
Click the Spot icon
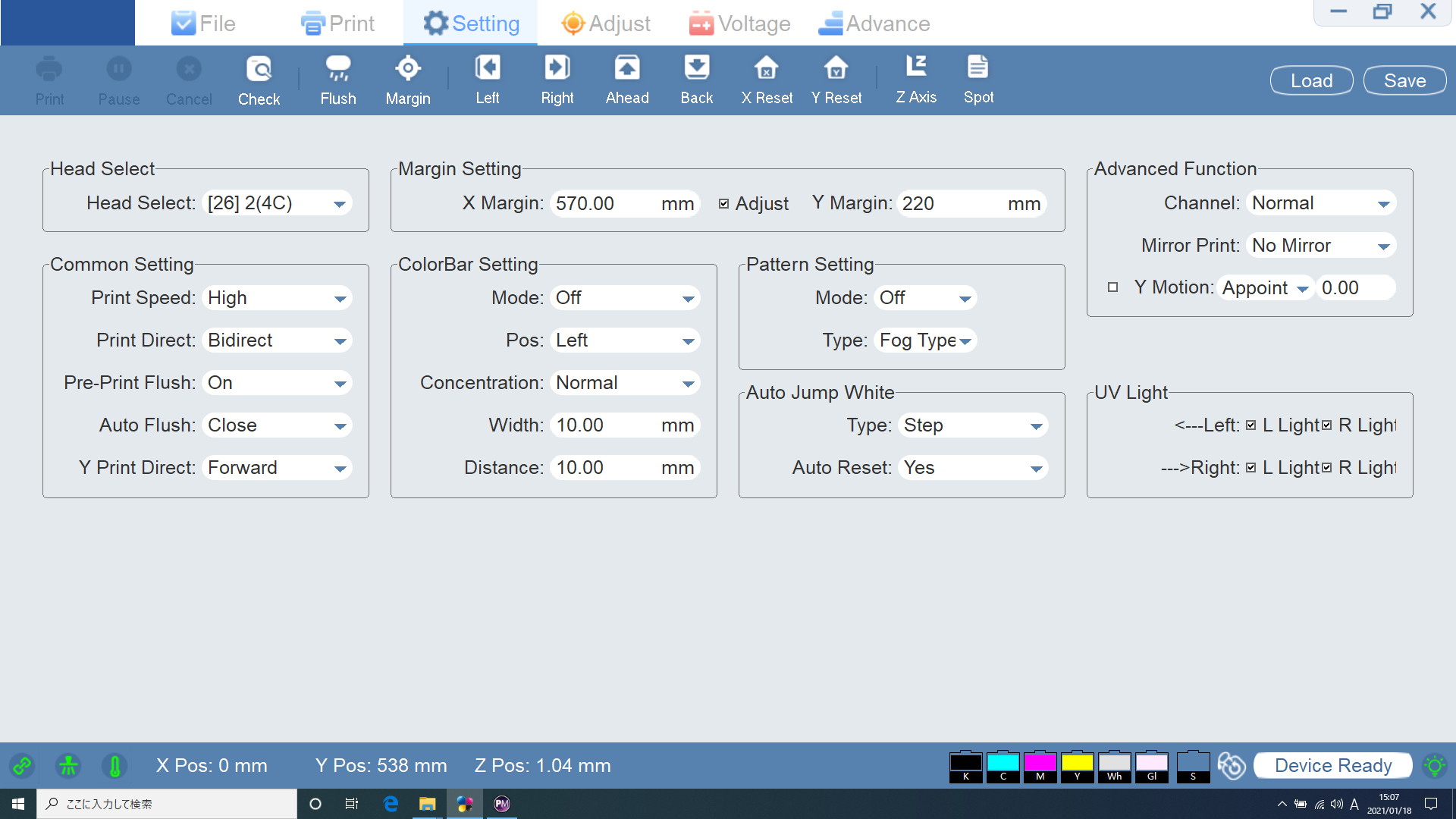(978, 80)
